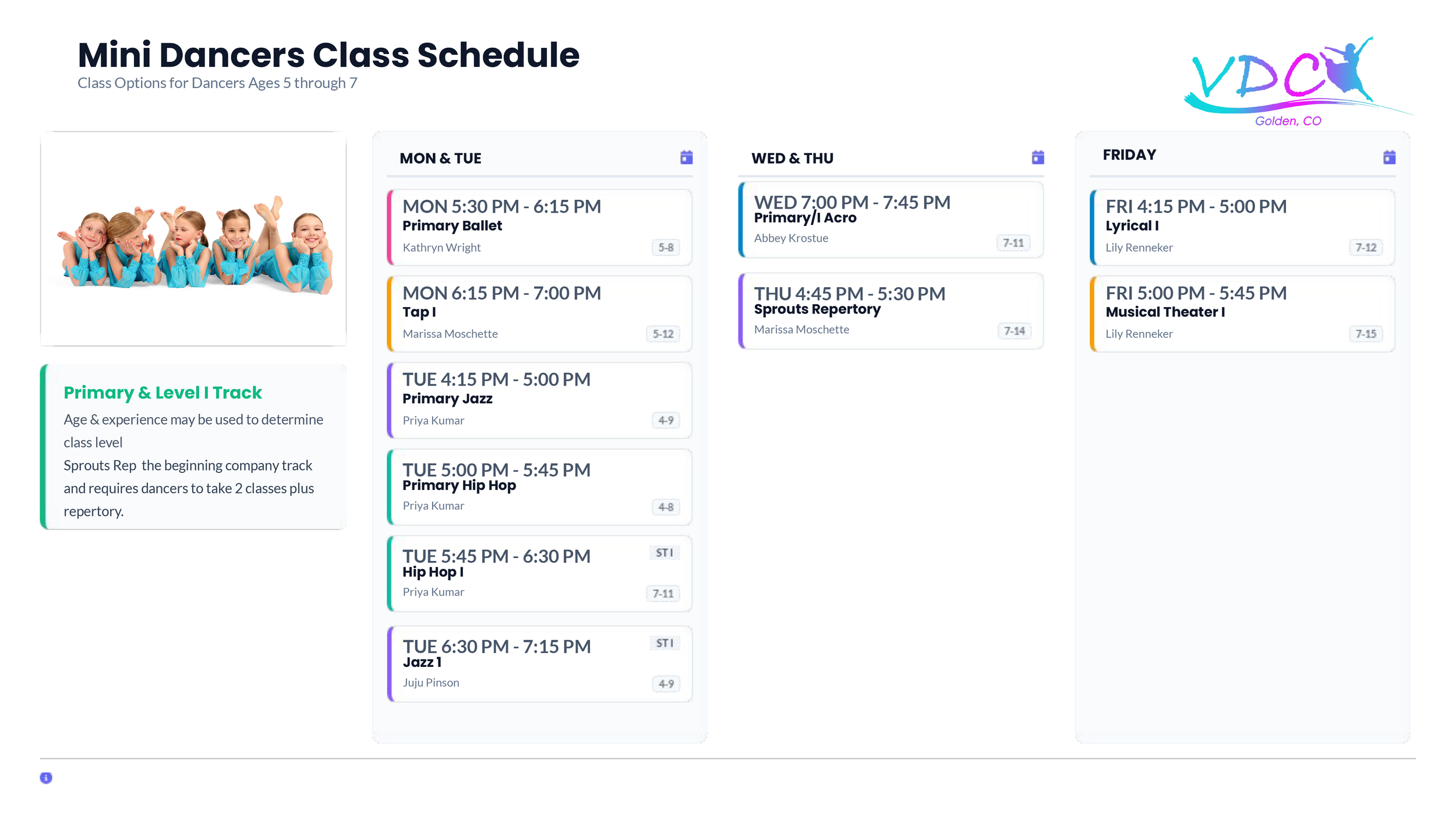The width and height of the screenshot is (1456, 819).
Task: Click the young dancers photo thumbnail
Action: pyautogui.click(x=193, y=239)
